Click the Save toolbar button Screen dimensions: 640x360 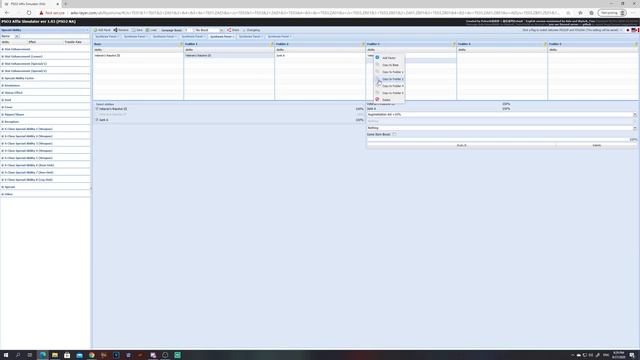point(138,30)
